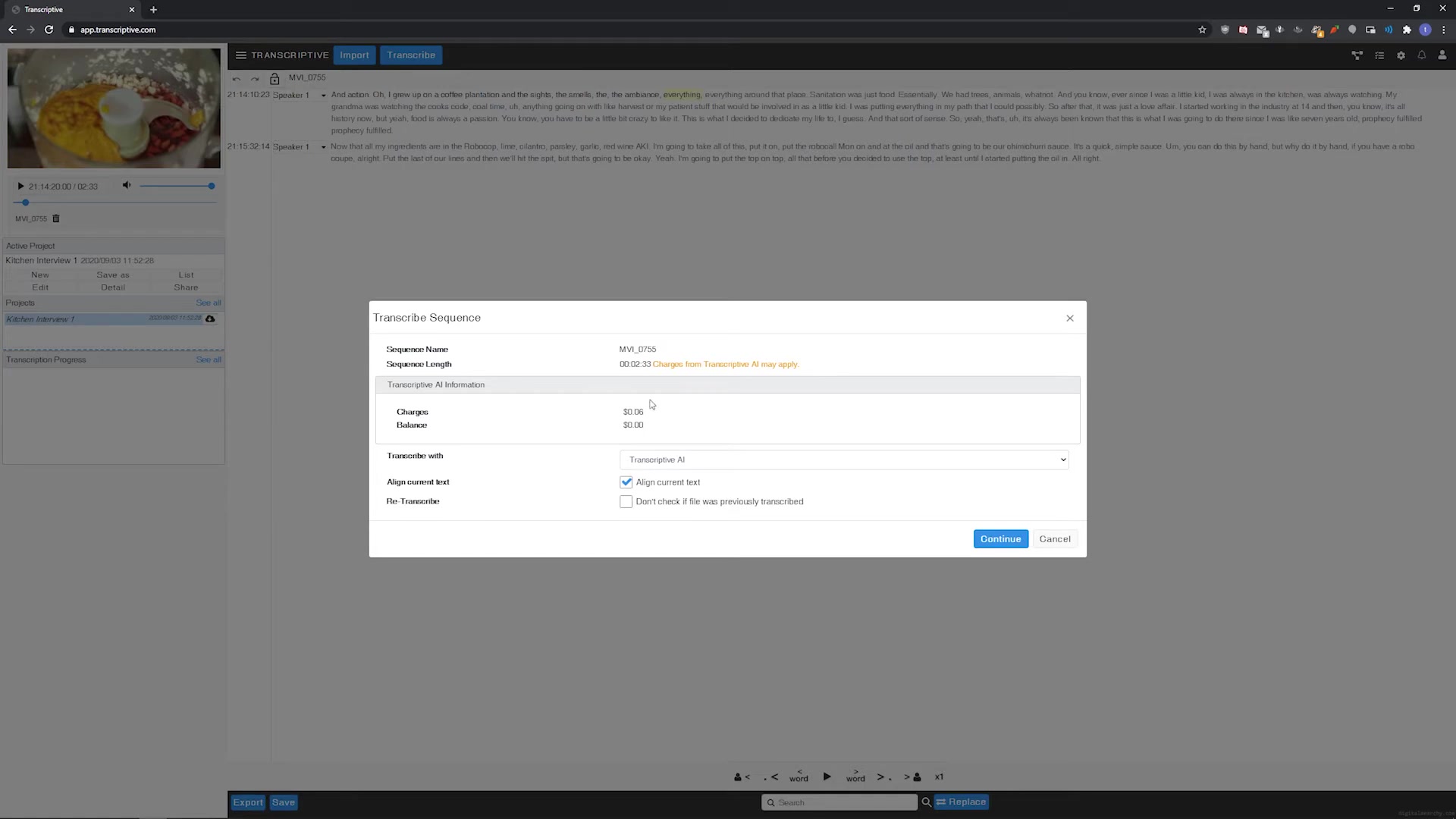
Task: Jump to previous speaker
Action: (742, 777)
